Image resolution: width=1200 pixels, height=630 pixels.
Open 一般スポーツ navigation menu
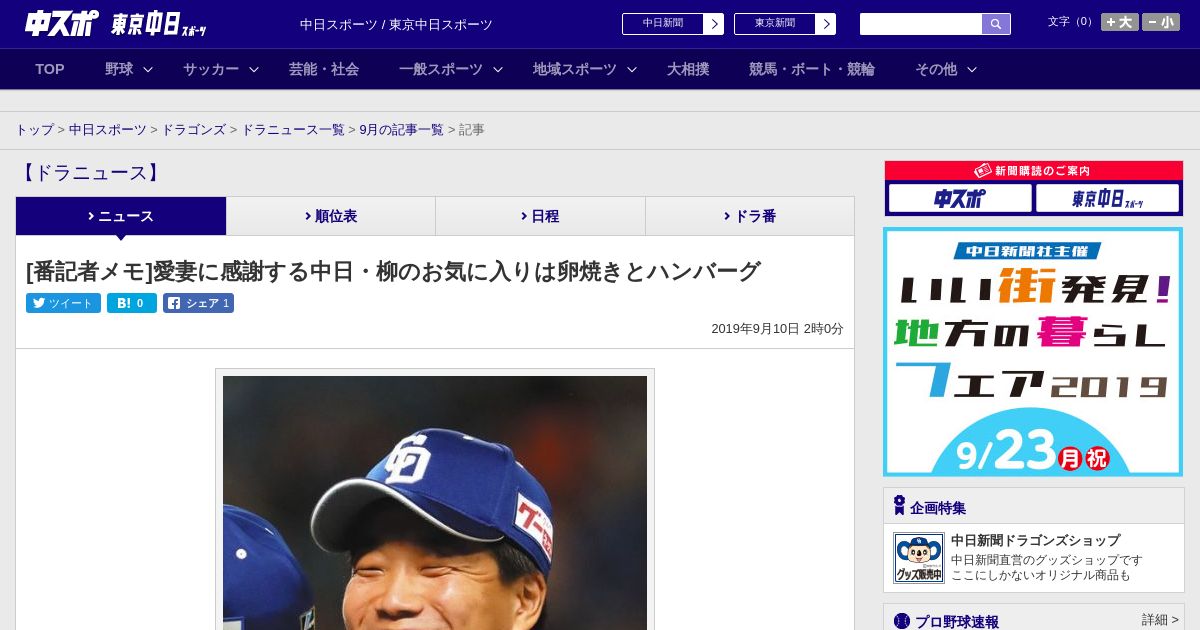(441, 69)
